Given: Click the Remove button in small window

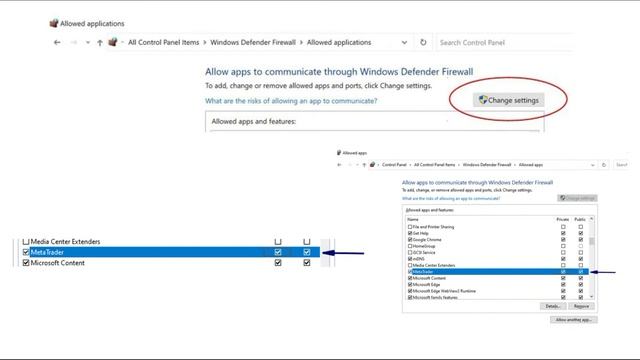Looking at the screenshot, I should (x=581, y=306).
